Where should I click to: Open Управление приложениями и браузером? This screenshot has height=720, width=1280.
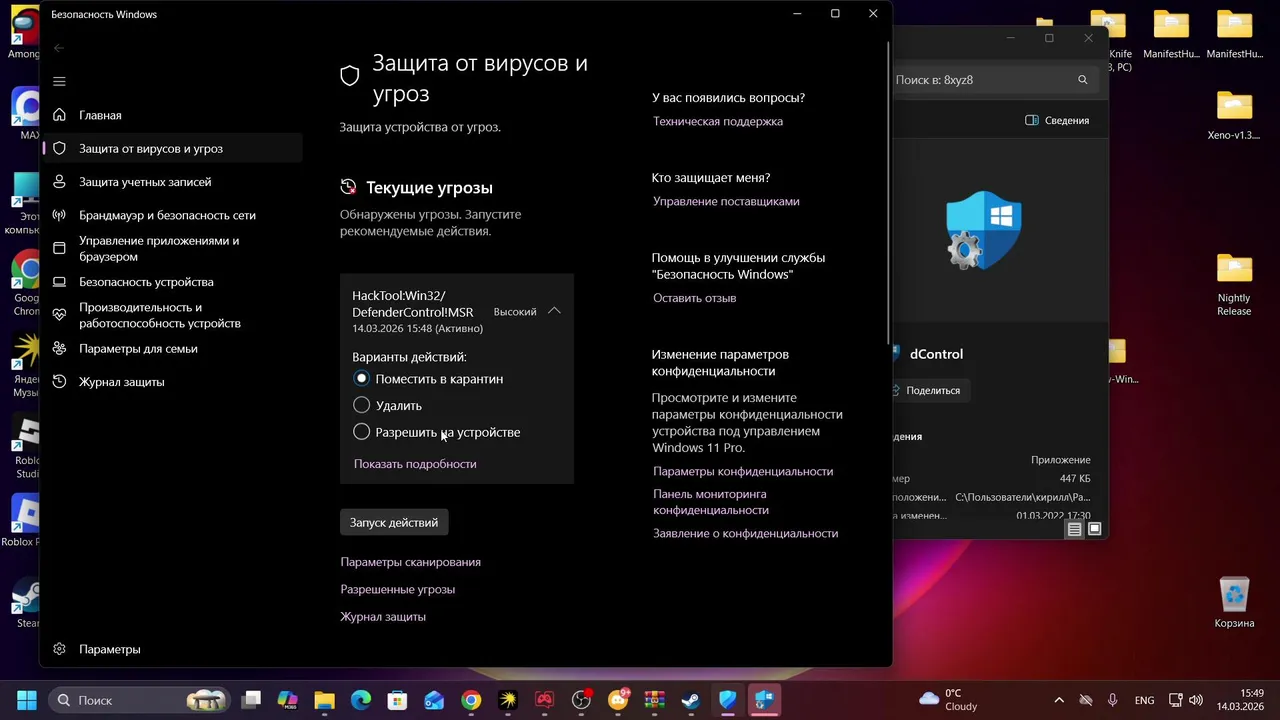[x=172, y=249]
